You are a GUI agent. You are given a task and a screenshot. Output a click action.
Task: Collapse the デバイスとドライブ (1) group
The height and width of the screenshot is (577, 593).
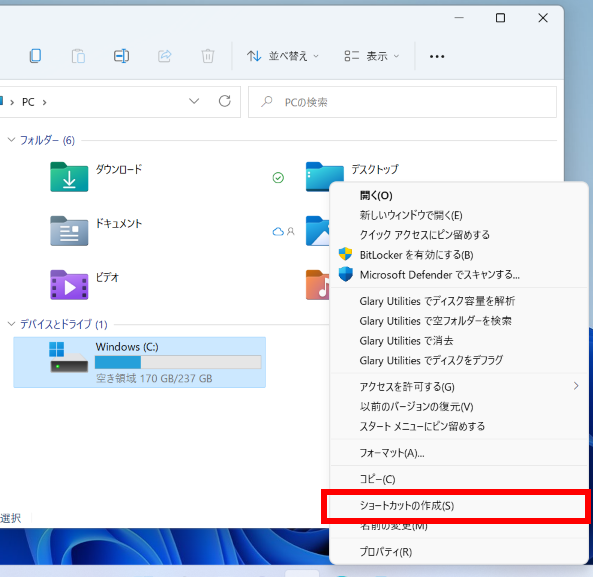[x=11, y=324]
